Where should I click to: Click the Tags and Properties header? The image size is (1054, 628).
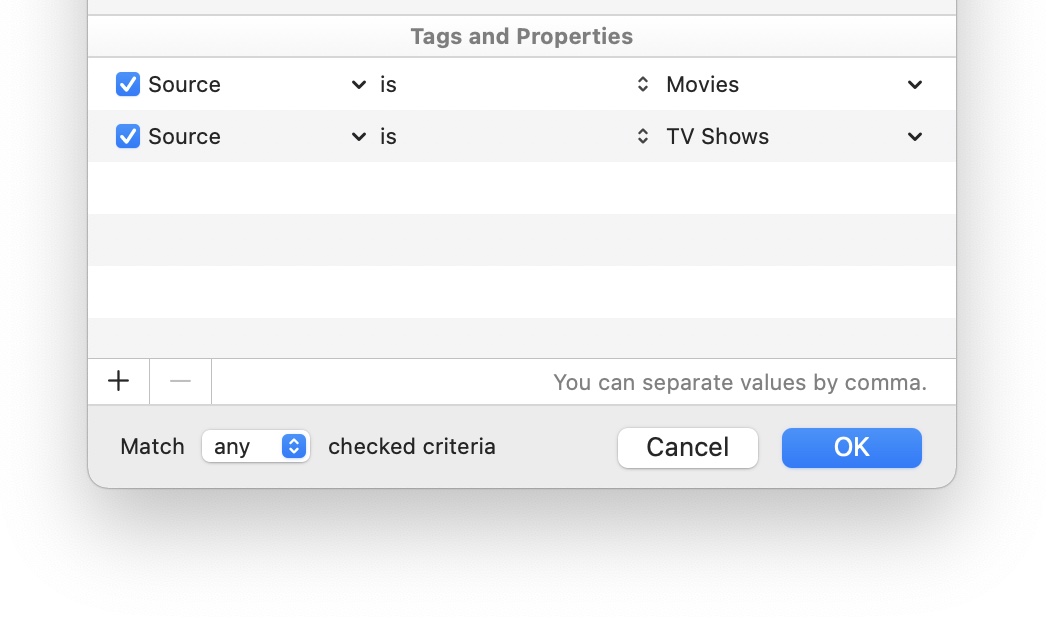click(521, 37)
